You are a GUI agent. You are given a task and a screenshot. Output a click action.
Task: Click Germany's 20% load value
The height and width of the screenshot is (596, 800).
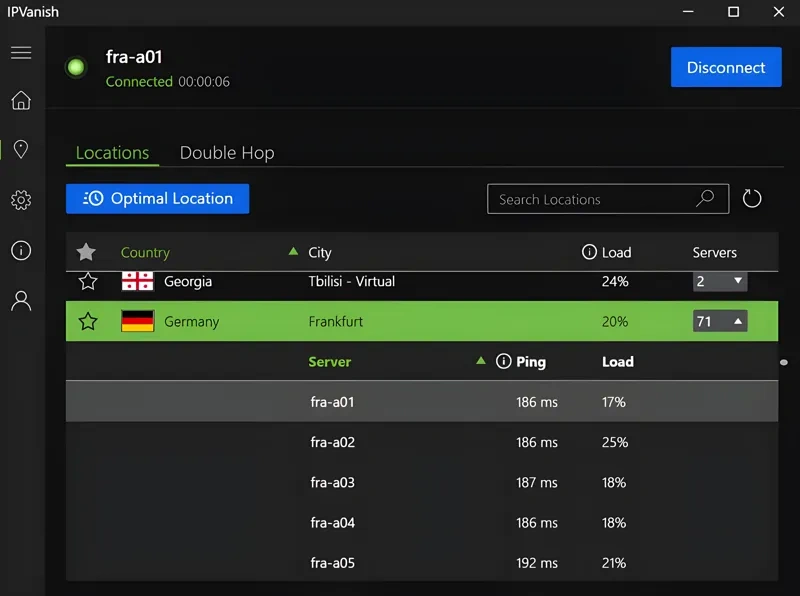point(615,321)
